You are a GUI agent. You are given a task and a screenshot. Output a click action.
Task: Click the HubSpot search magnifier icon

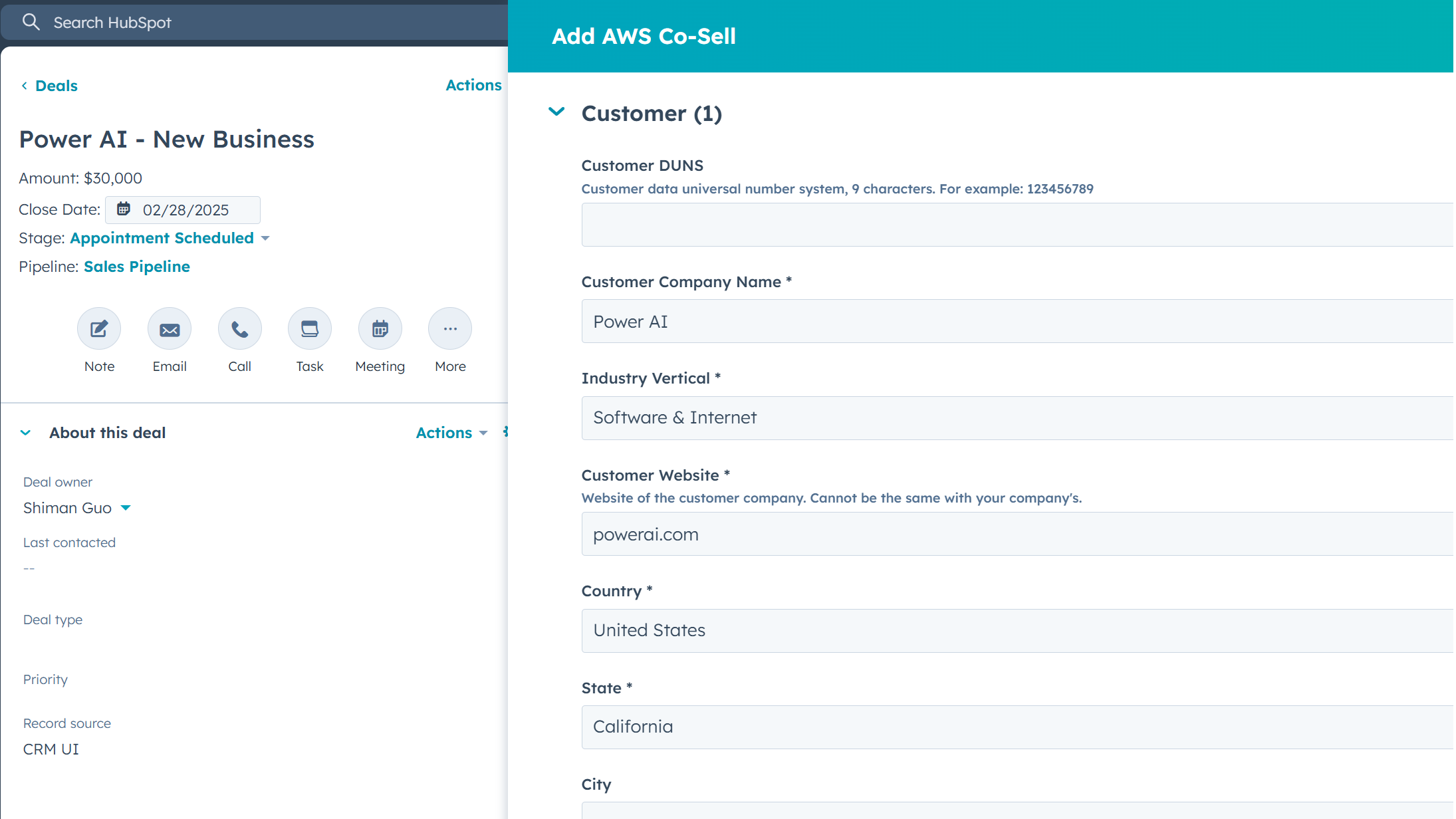(31, 21)
